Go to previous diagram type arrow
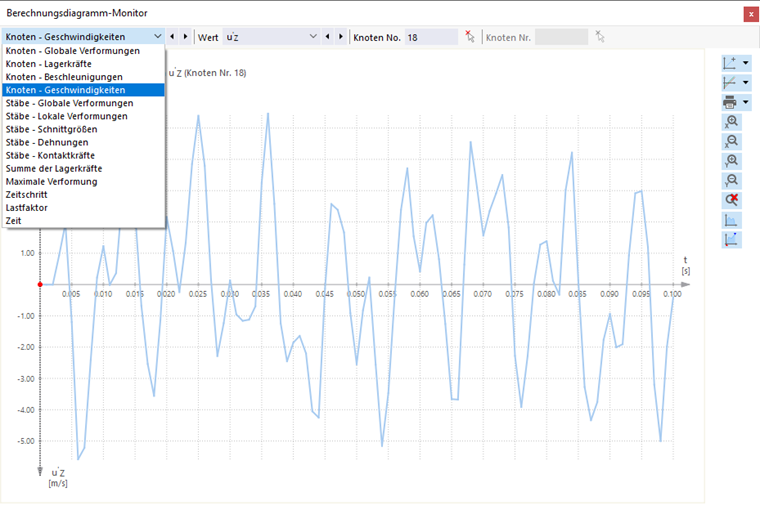 [x=172, y=37]
